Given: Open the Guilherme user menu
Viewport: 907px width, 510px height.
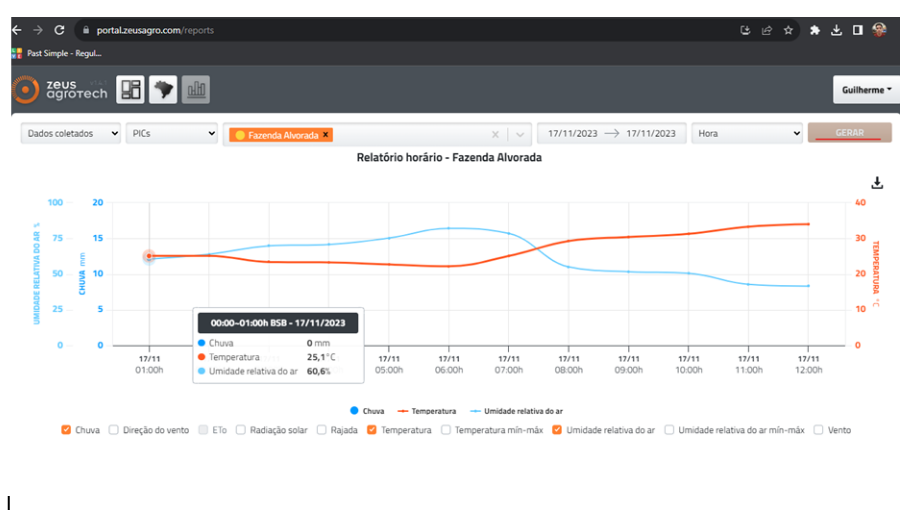Looking at the screenshot, I should [866, 90].
